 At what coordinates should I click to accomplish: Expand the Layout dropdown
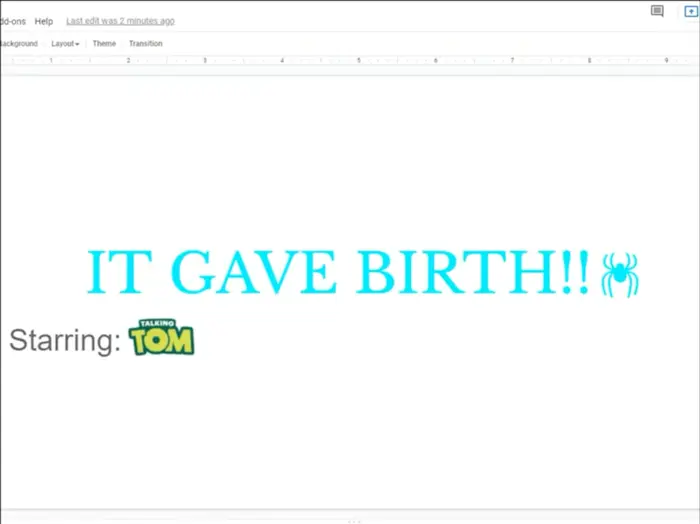click(x=65, y=43)
